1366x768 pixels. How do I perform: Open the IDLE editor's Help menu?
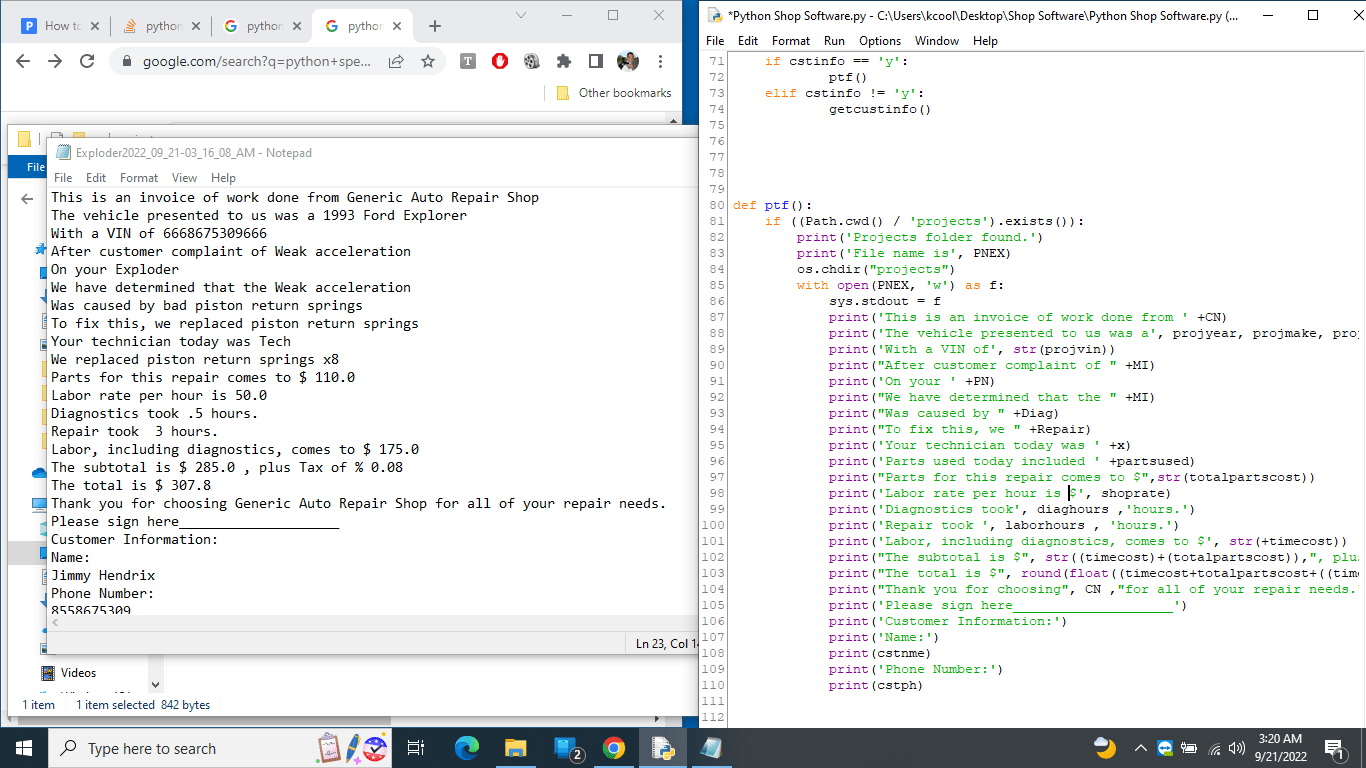click(985, 41)
